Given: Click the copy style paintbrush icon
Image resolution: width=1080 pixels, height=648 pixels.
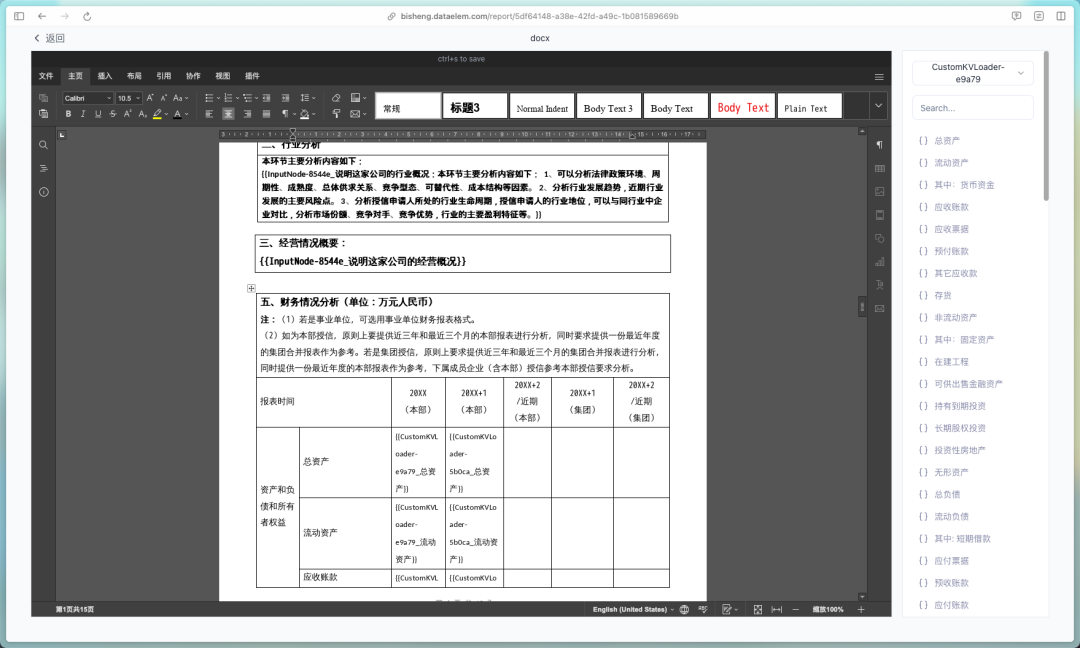Looking at the screenshot, I should point(336,114).
